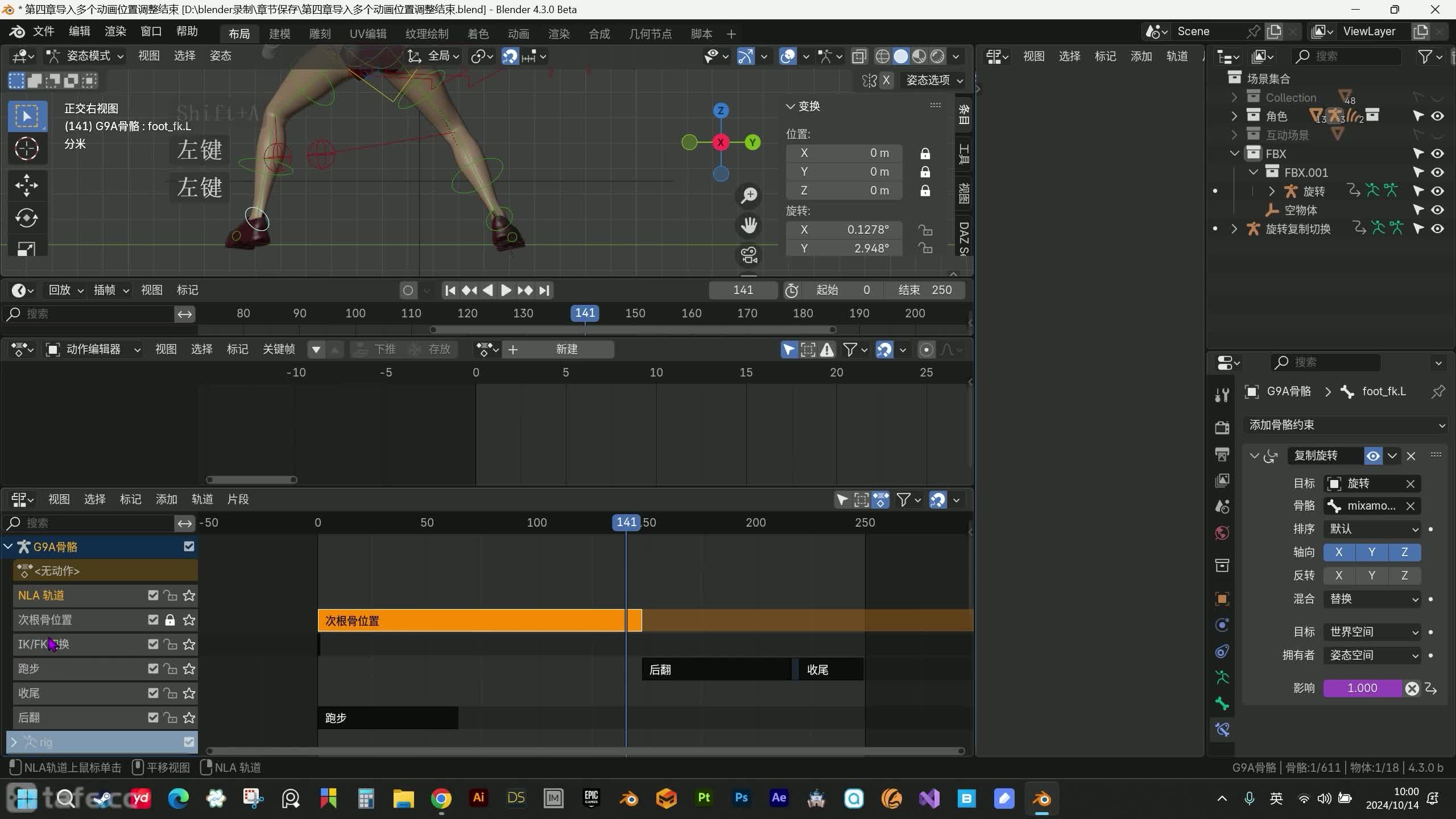Screen dimensions: 1456x819
Task: Open the 渲染 menu in top bar
Action: coord(115,31)
